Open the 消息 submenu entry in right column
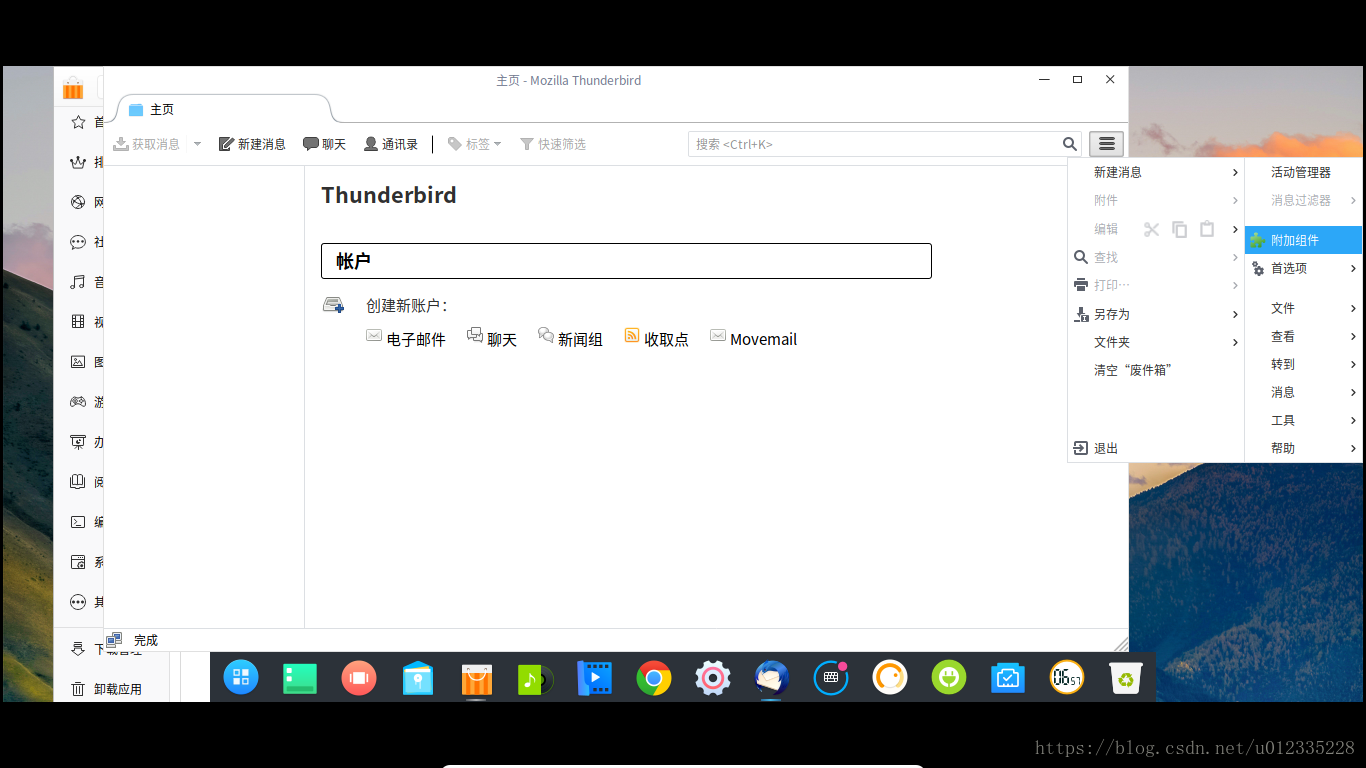 pyautogui.click(x=1304, y=392)
